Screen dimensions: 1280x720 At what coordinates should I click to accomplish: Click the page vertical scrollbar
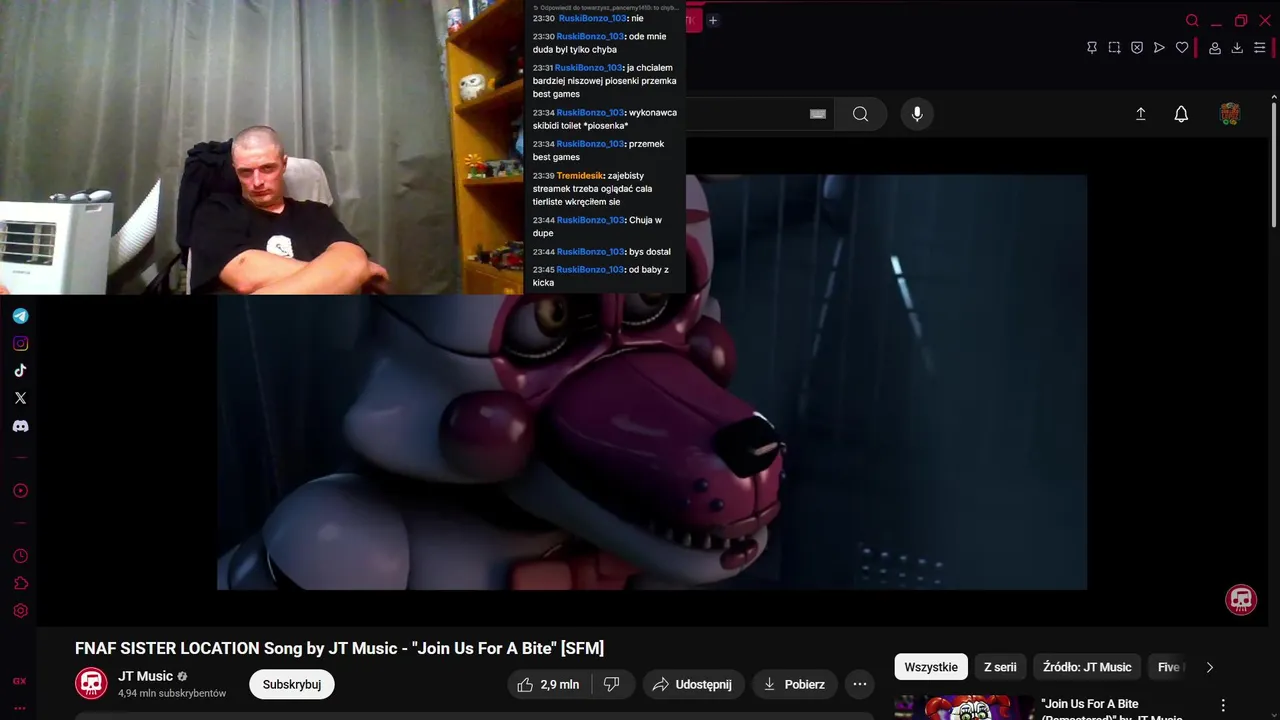click(1273, 163)
